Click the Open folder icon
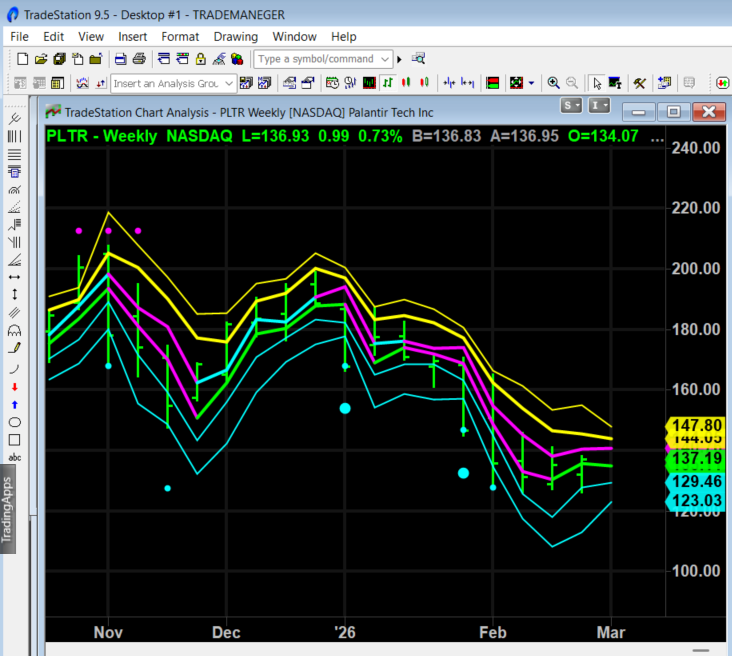The width and height of the screenshot is (732, 656). pyautogui.click(x=41, y=59)
